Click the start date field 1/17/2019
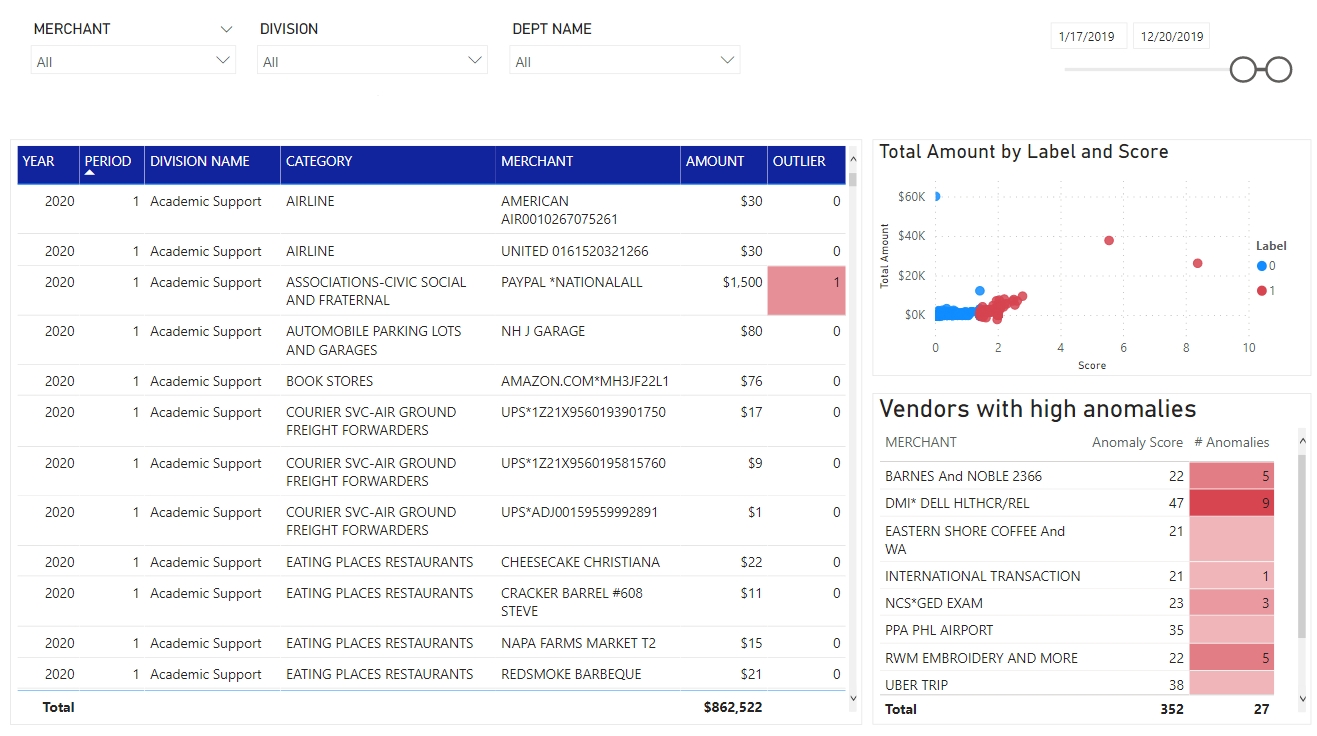Viewport: 1317px width, 736px height. (1088, 37)
